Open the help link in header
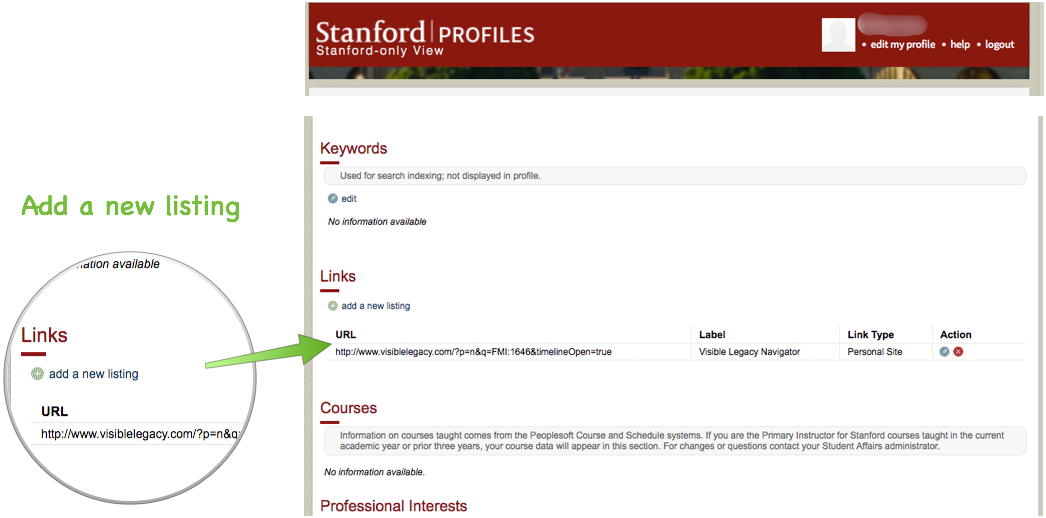 point(960,45)
